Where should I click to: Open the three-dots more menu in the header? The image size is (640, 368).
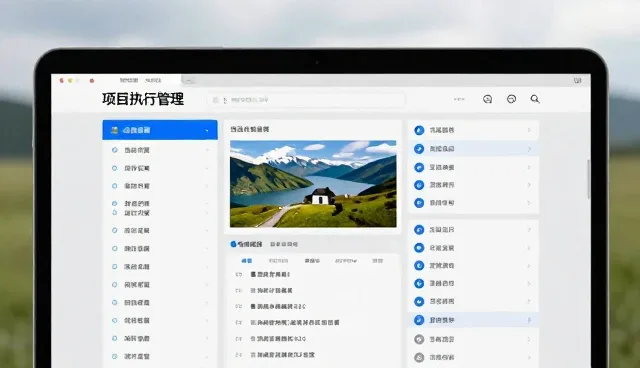(459, 99)
